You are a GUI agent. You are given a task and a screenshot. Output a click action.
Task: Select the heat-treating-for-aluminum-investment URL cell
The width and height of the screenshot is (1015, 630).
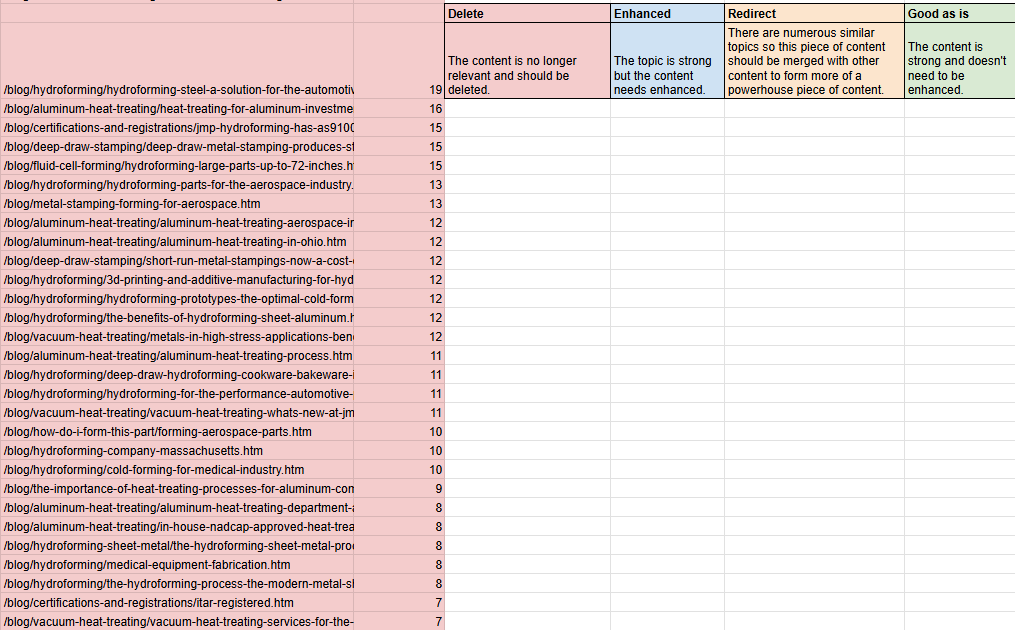click(x=178, y=109)
